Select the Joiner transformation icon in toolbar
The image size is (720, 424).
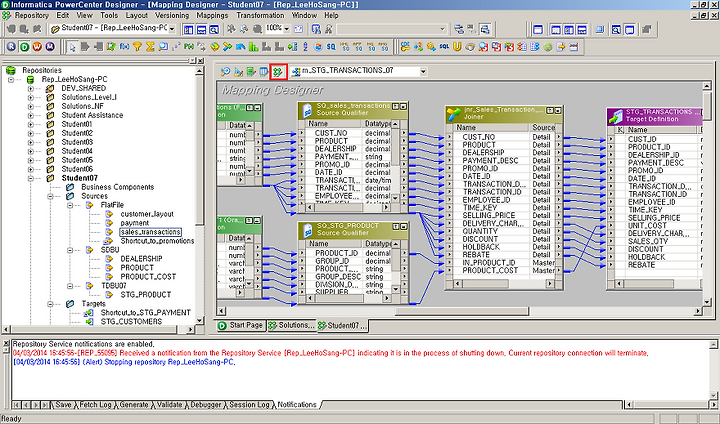(x=227, y=47)
